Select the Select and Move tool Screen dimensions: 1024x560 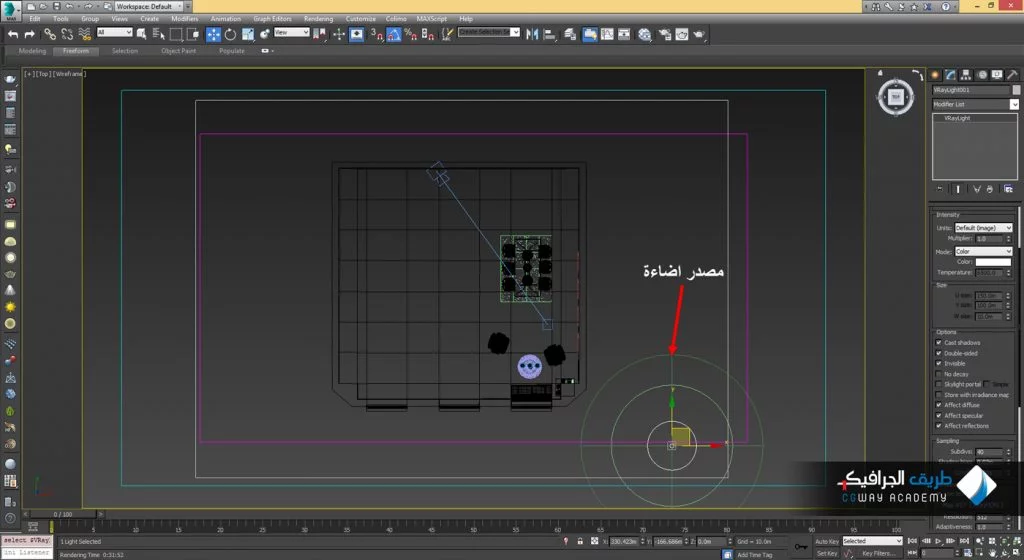(213, 34)
